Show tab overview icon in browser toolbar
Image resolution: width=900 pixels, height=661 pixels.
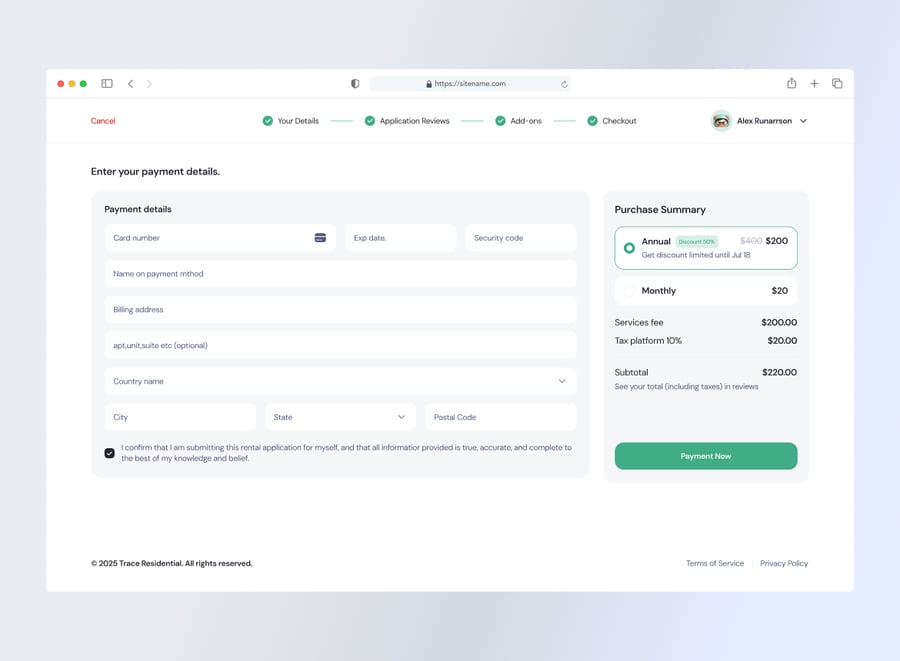click(x=837, y=84)
